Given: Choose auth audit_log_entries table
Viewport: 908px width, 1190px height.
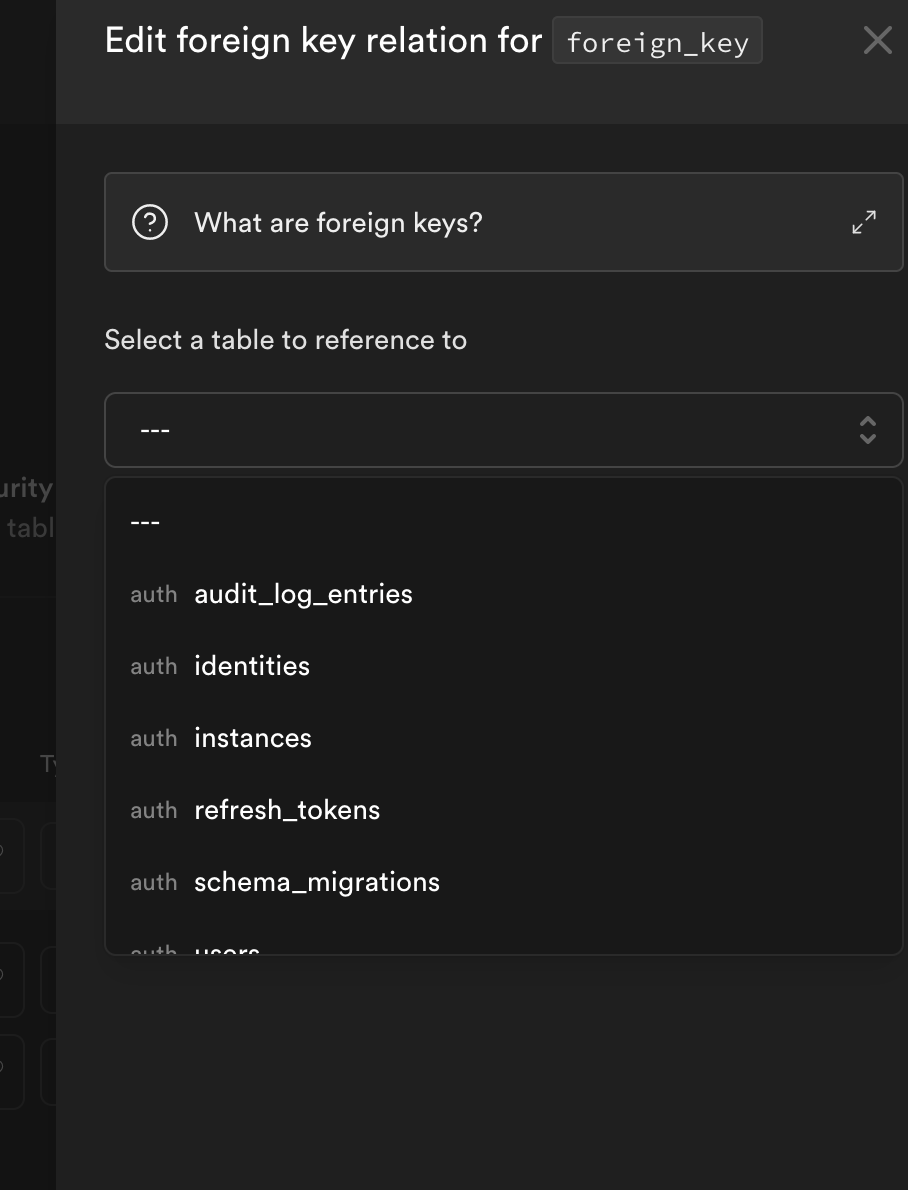Looking at the screenshot, I should pyautogui.click(x=303, y=594).
